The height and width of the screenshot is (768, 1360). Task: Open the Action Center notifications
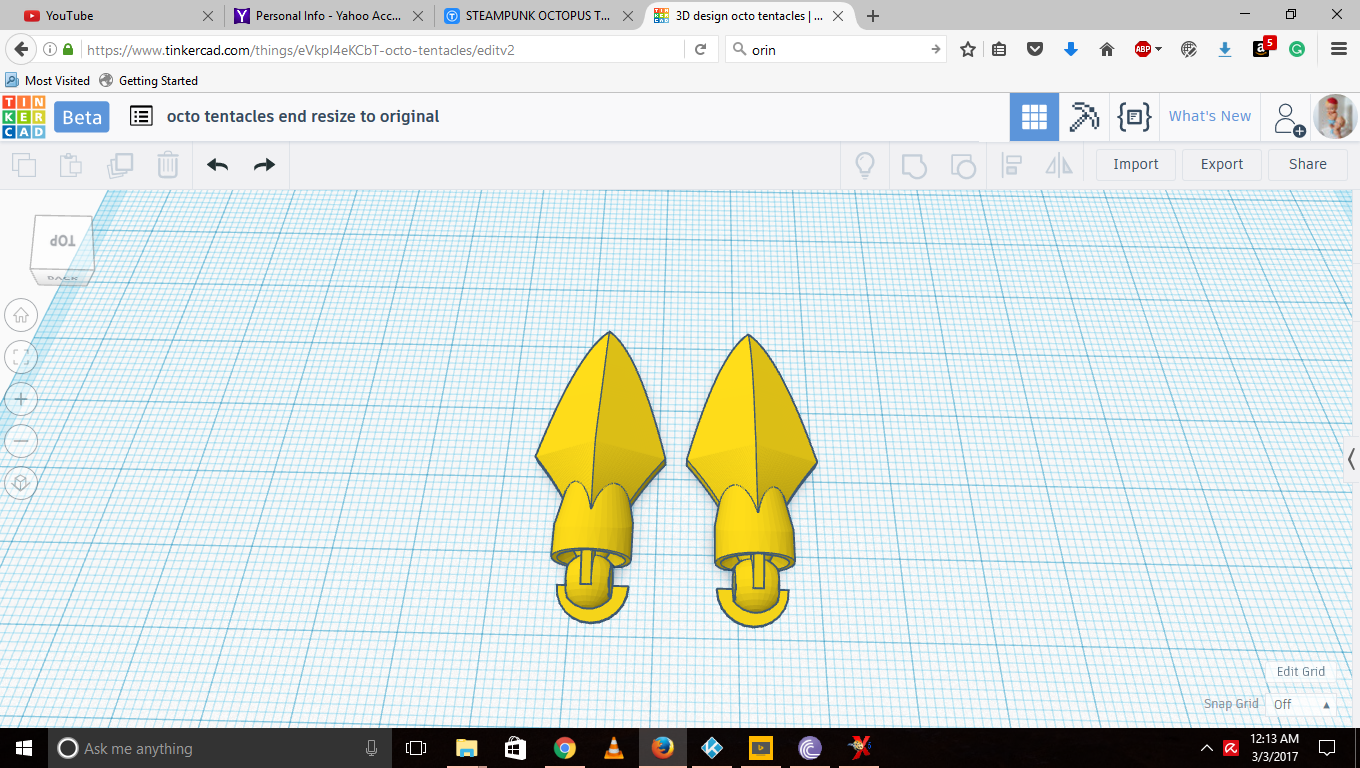pos(1327,747)
